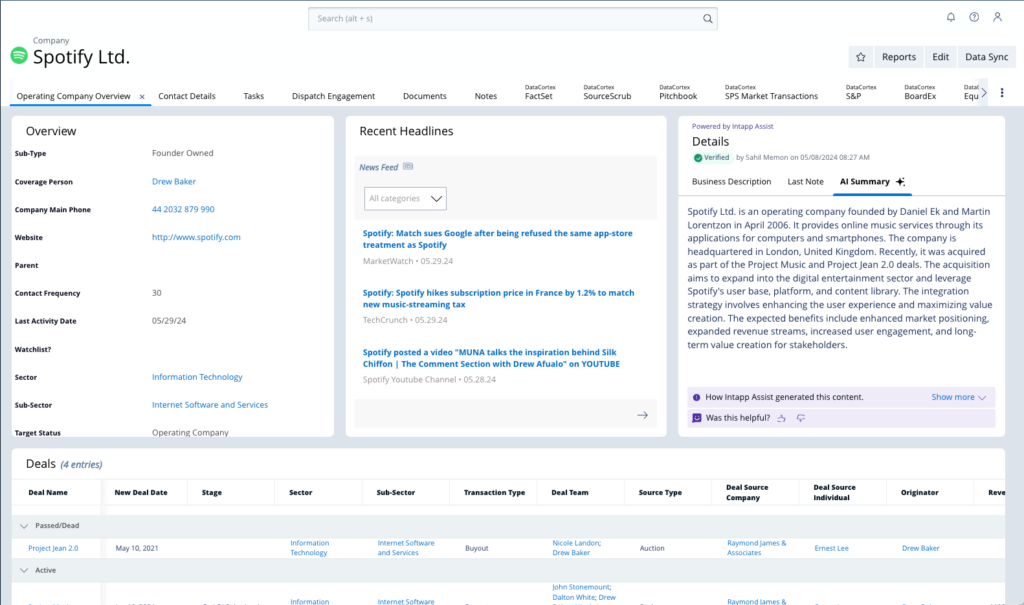
Task: Open the help question mark icon
Action: (x=973, y=17)
